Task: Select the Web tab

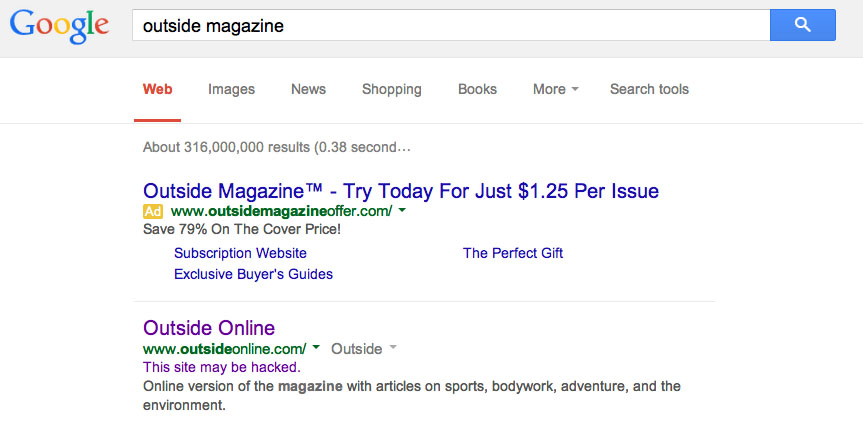Action: (x=158, y=89)
